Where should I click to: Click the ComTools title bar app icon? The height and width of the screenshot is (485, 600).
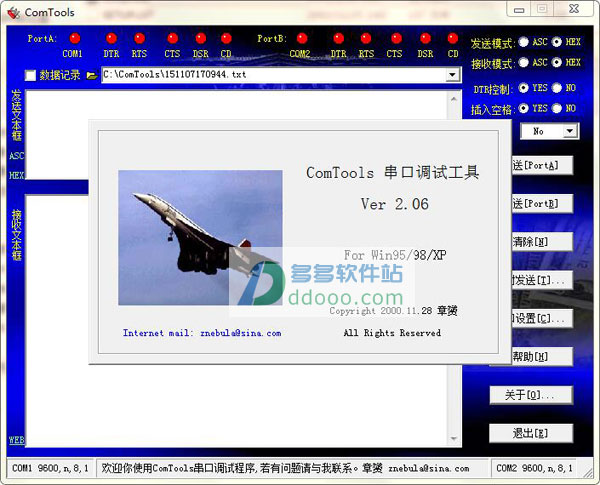[14, 13]
